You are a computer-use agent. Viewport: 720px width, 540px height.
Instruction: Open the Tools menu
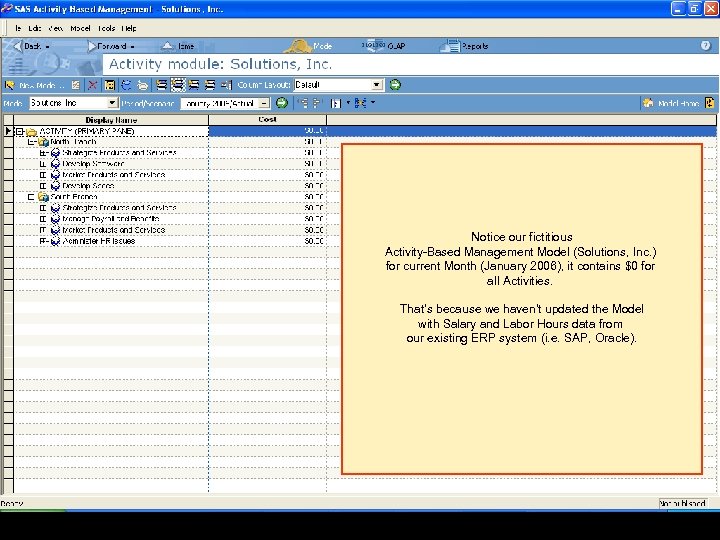107,28
